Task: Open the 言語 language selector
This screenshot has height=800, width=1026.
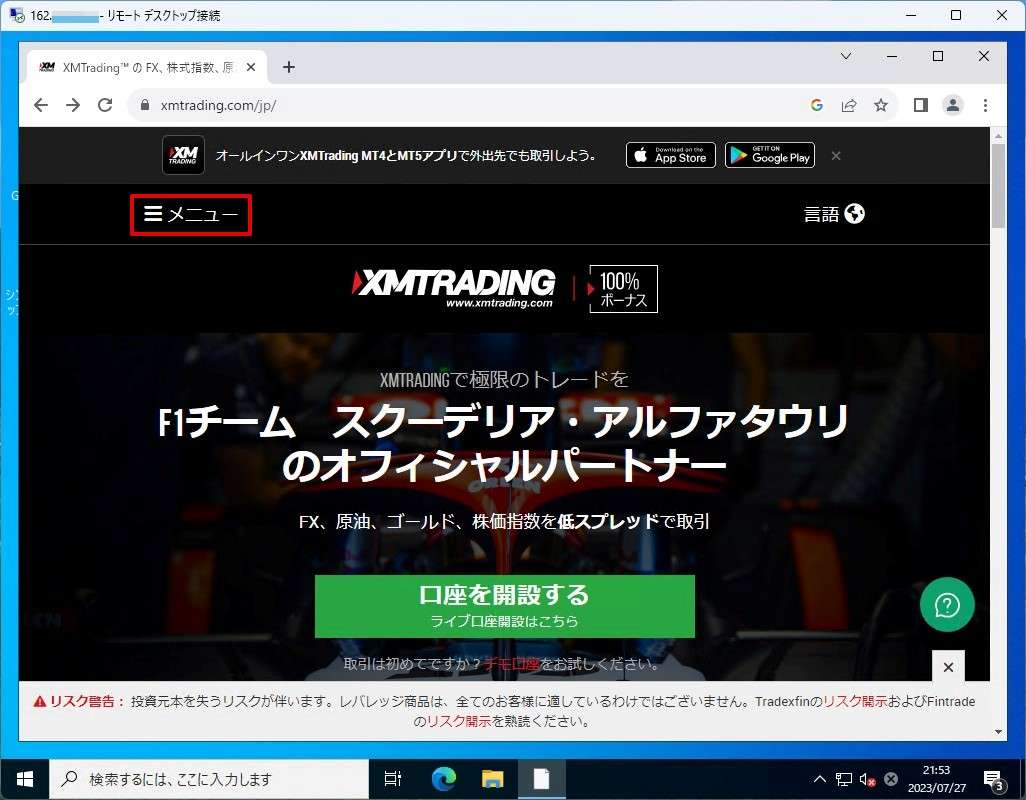Action: 834,213
